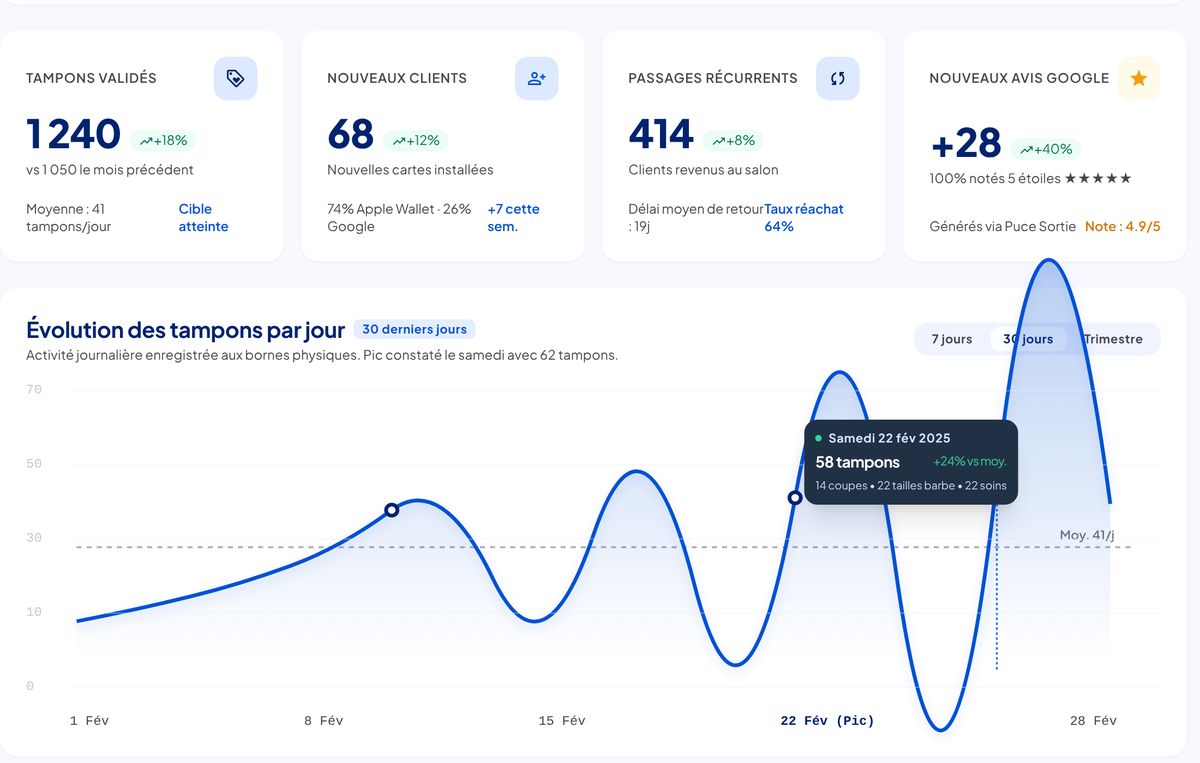Click the 28 Fév axis label
The width and height of the screenshot is (1200, 763).
coord(1093,721)
